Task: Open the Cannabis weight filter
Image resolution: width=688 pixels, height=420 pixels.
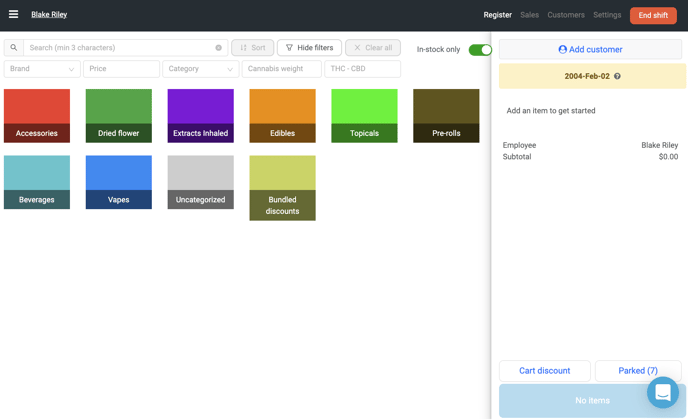Action: (282, 69)
